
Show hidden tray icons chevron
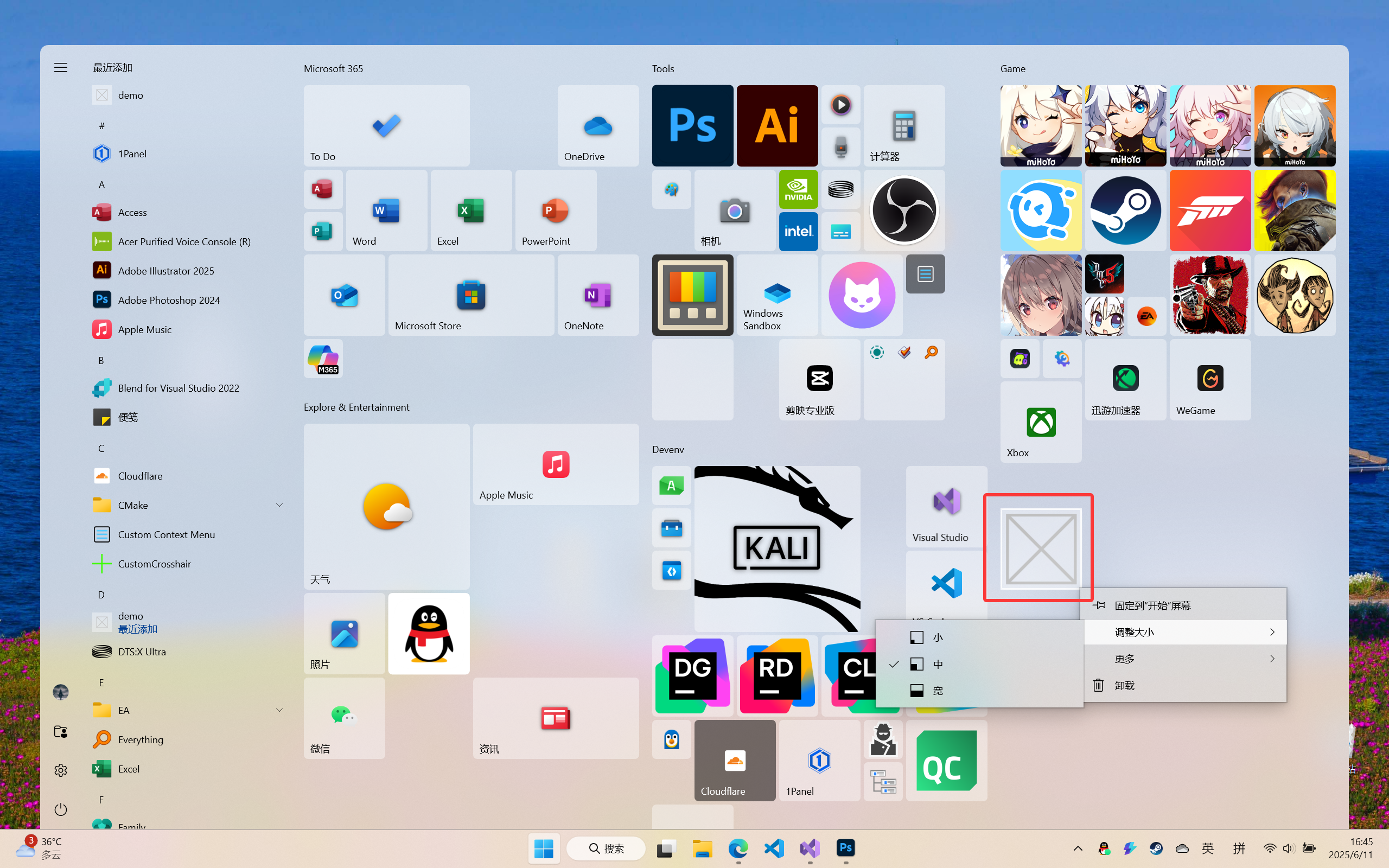[1078, 848]
